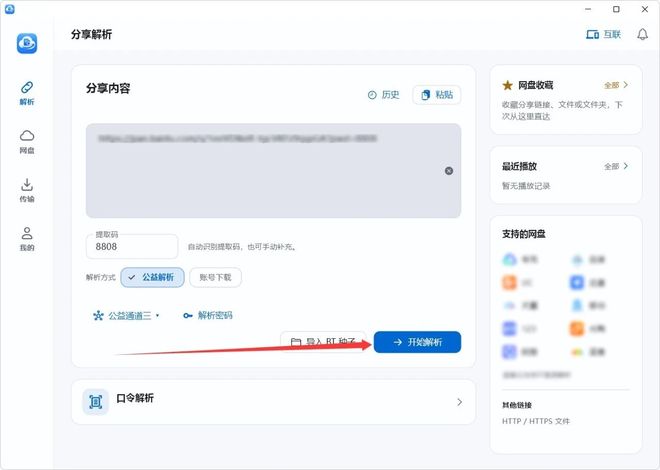Open the 我的 profile sidebar tab

pyautogui.click(x=27, y=239)
